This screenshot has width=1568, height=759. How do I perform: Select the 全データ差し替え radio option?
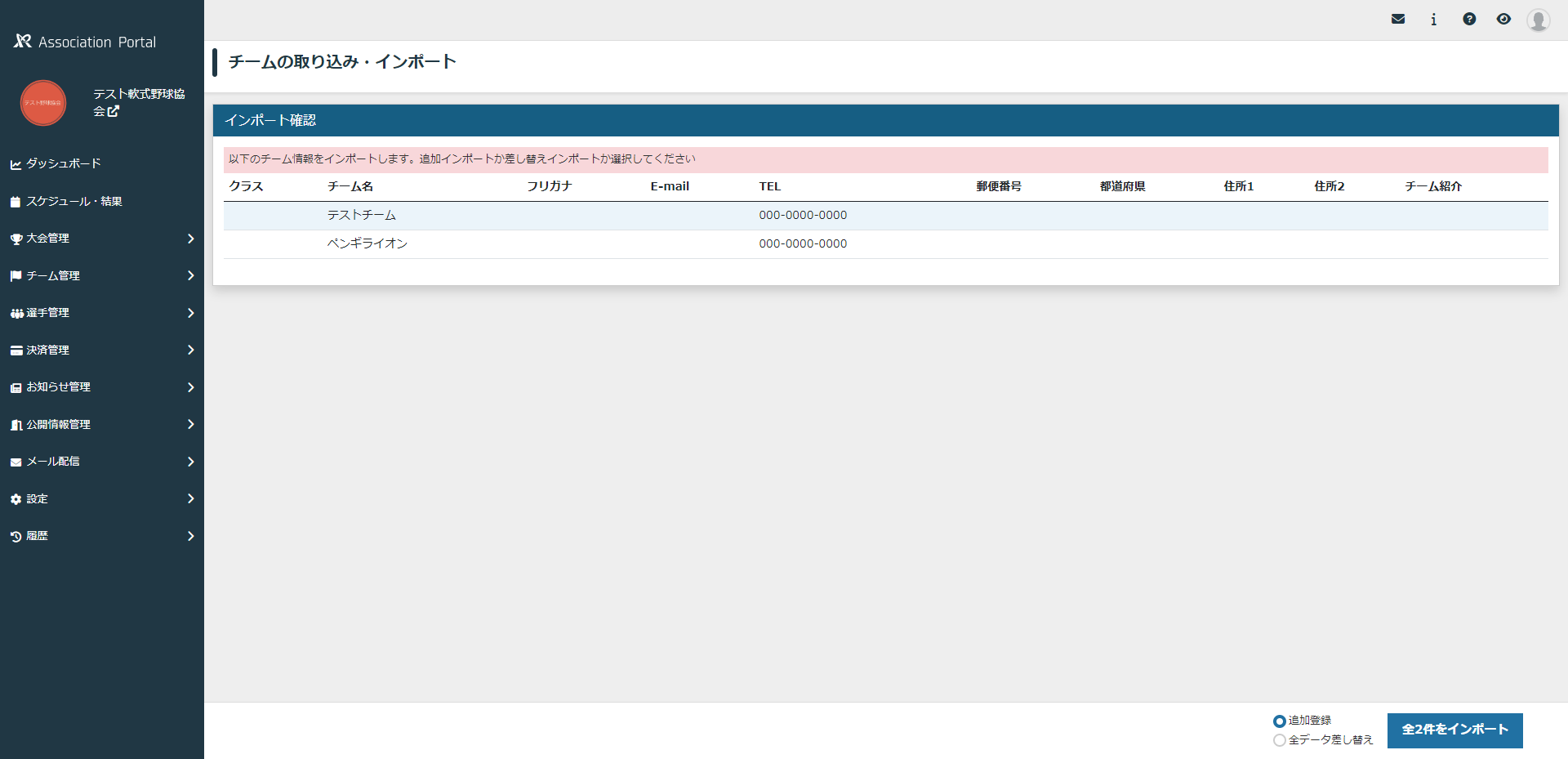[1280, 740]
